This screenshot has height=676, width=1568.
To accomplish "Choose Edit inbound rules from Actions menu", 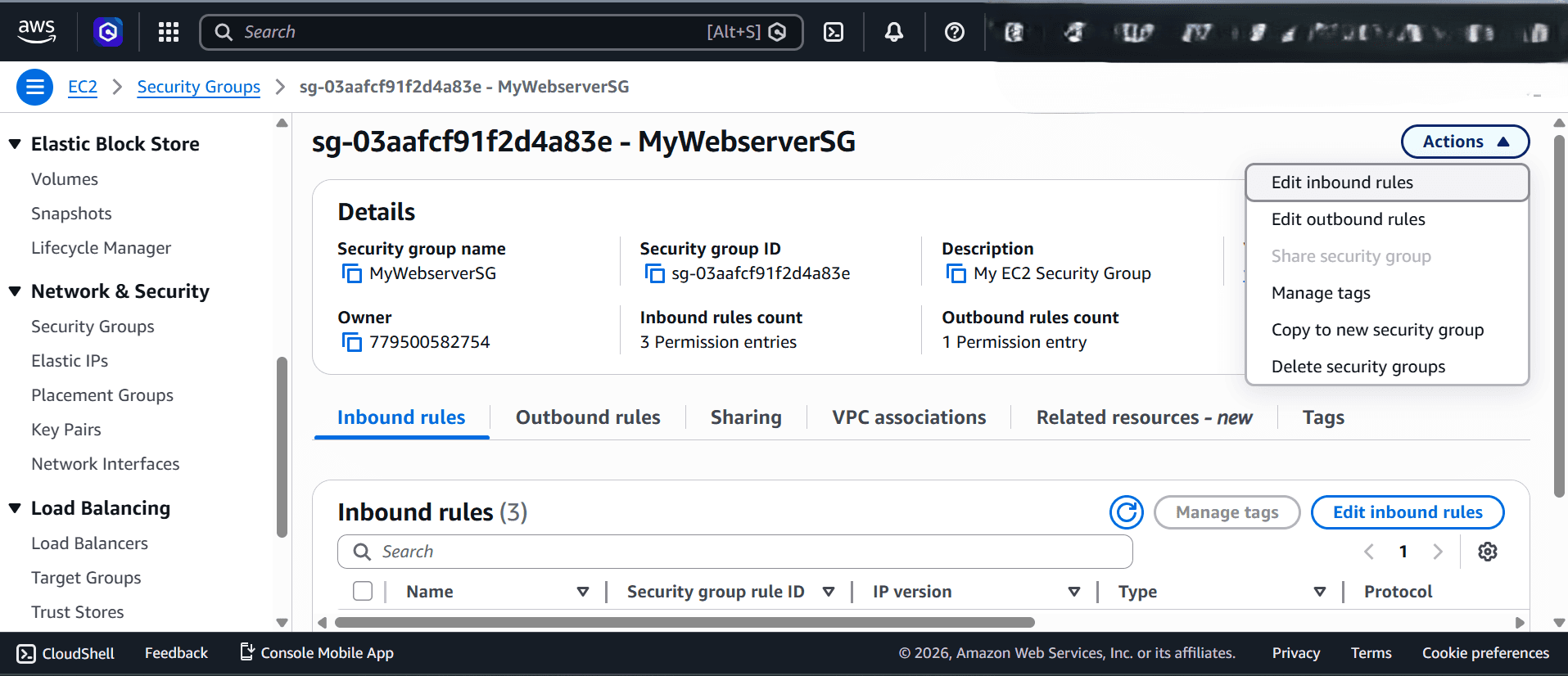I will [1387, 183].
